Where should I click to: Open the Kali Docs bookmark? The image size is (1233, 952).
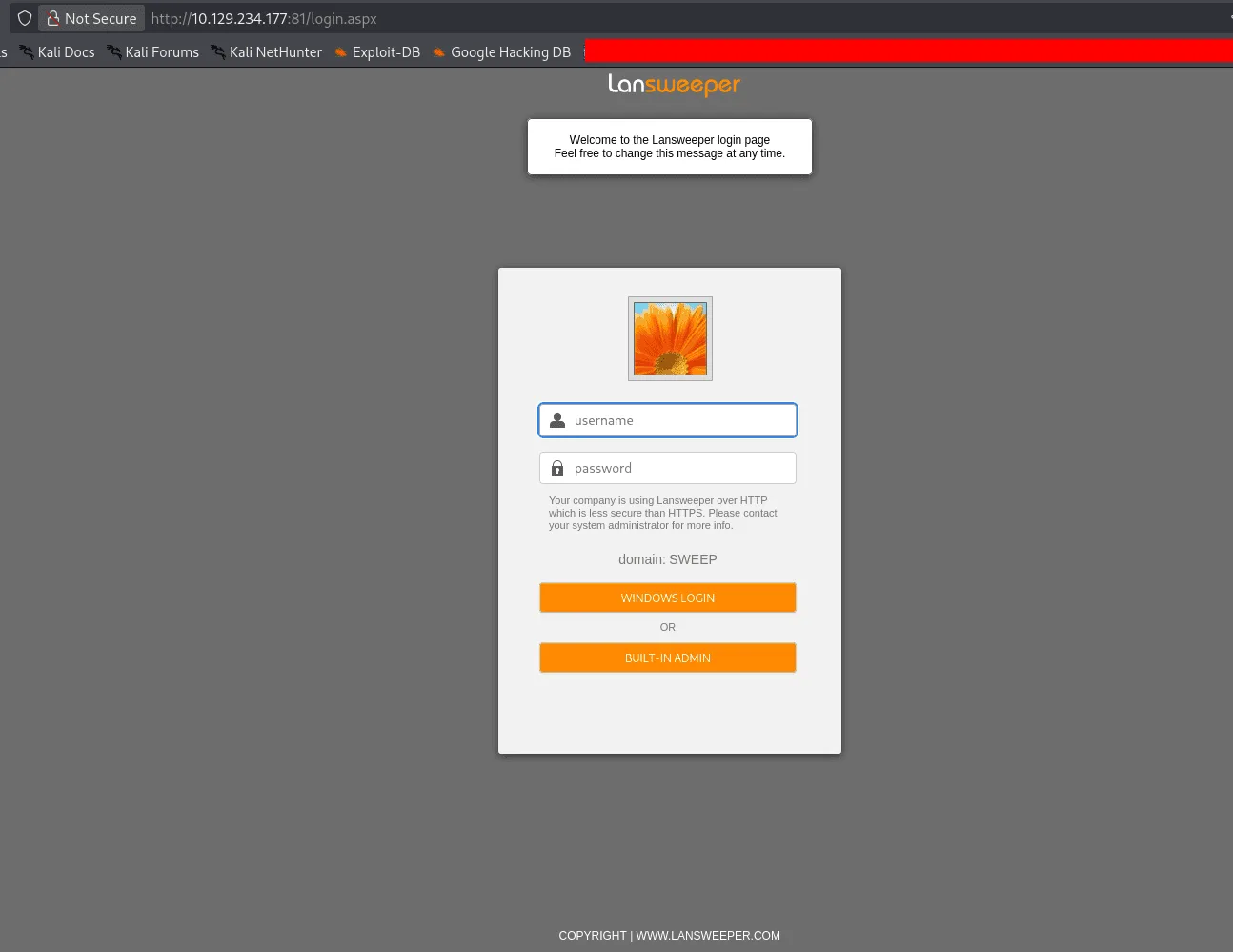tap(57, 52)
